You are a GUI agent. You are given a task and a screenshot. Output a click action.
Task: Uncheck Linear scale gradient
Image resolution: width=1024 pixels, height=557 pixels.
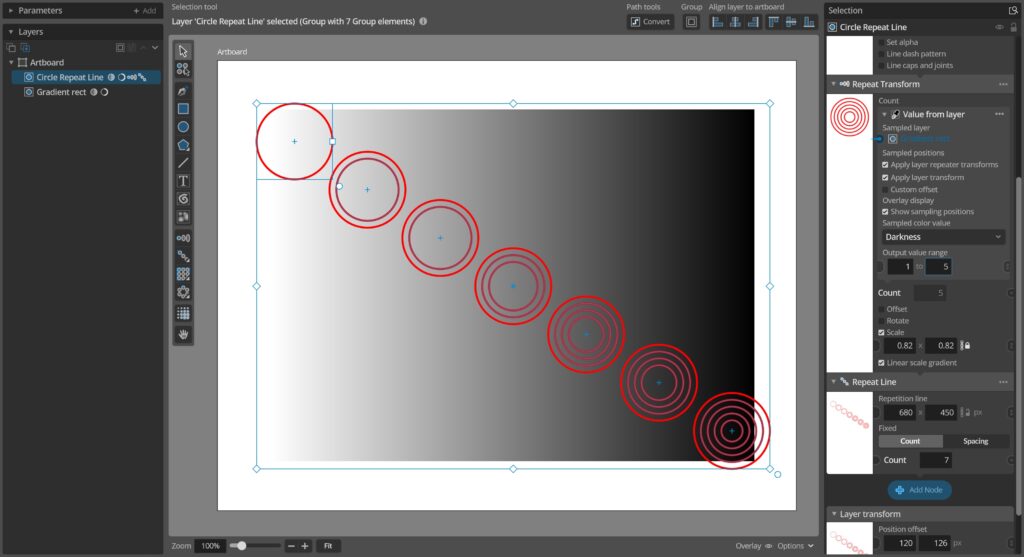[x=881, y=363]
